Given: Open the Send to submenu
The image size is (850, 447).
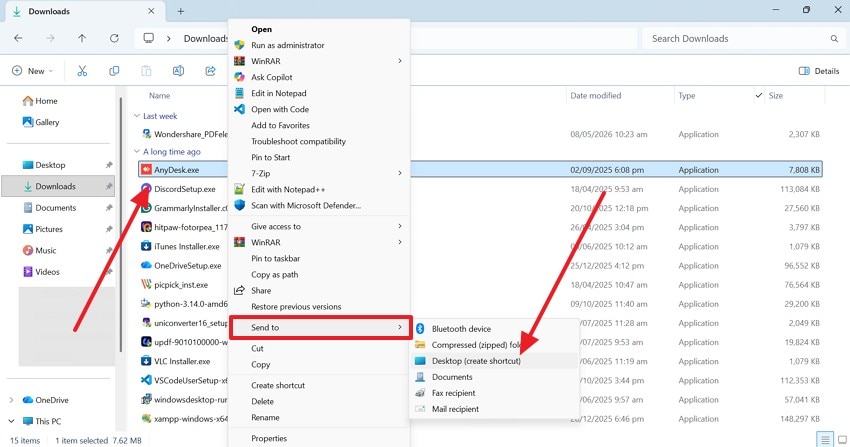Looking at the screenshot, I should pyautogui.click(x=320, y=328).
